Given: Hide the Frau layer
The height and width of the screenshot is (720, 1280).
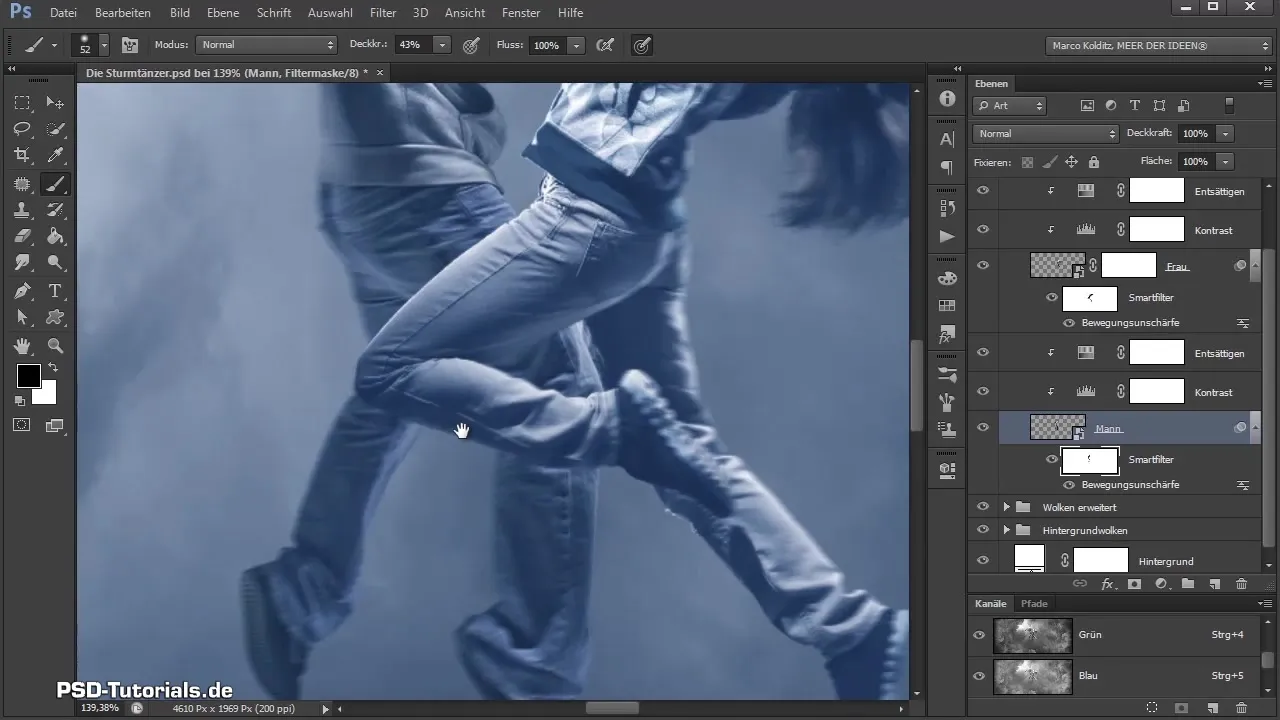Looking at the screenshot, I should (982, 265).
